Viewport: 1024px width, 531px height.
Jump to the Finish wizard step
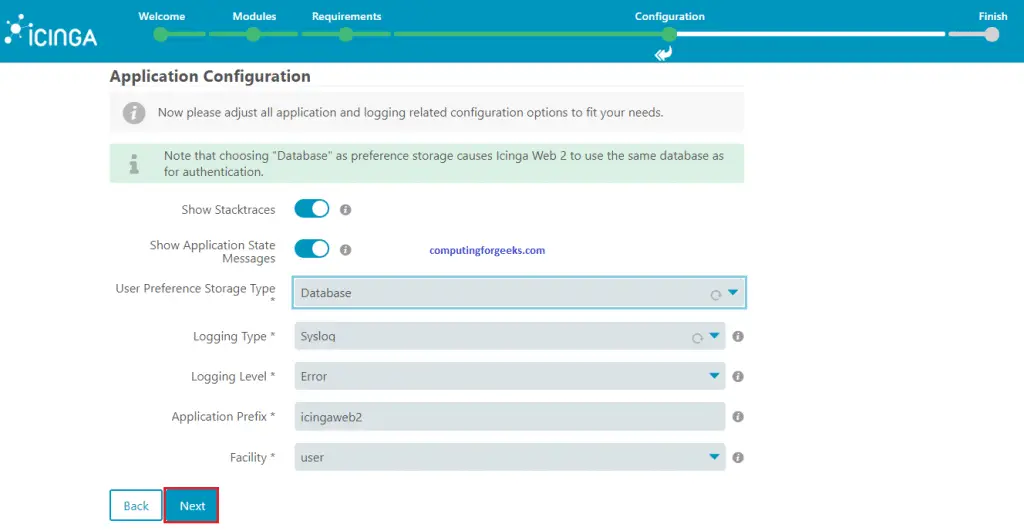(x=993, y=16)
